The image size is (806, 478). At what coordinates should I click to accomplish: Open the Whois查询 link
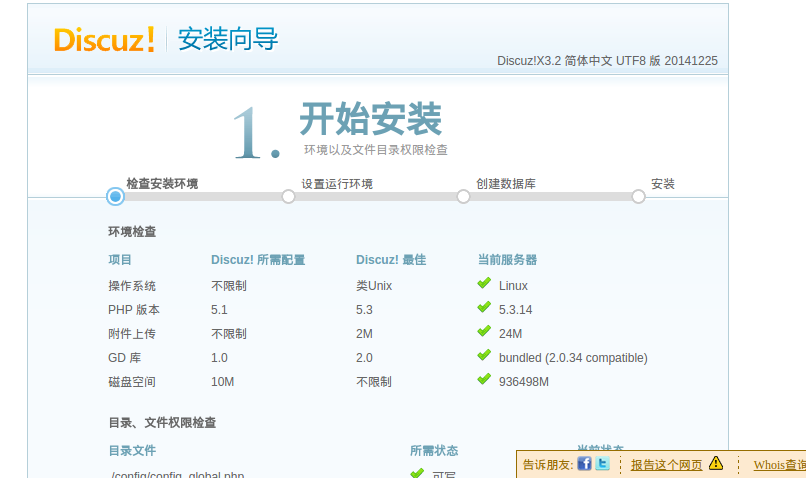779,465
